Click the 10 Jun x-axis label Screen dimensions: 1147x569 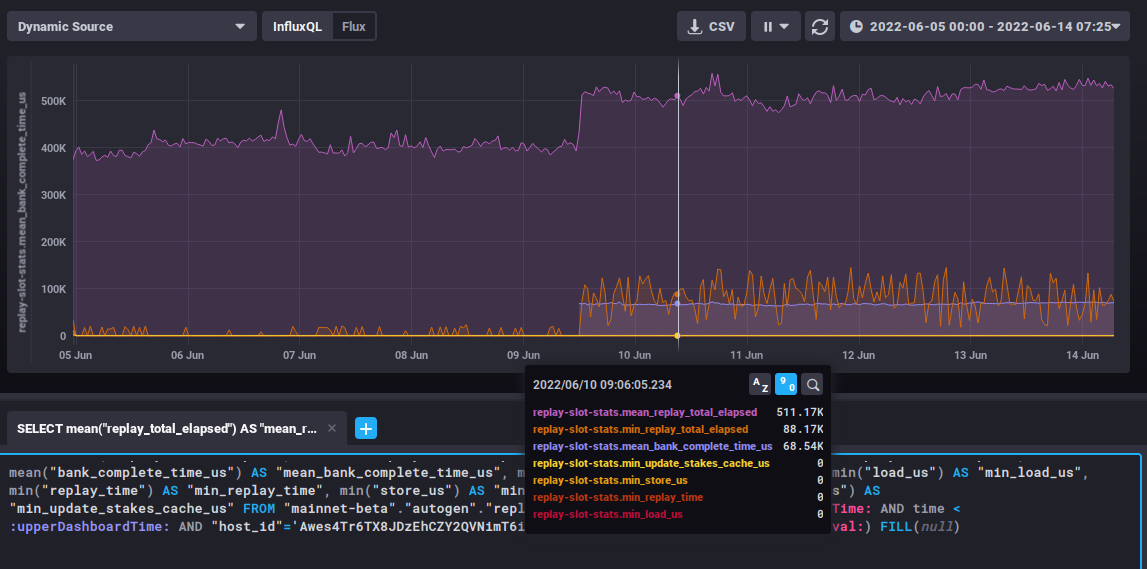634,355
